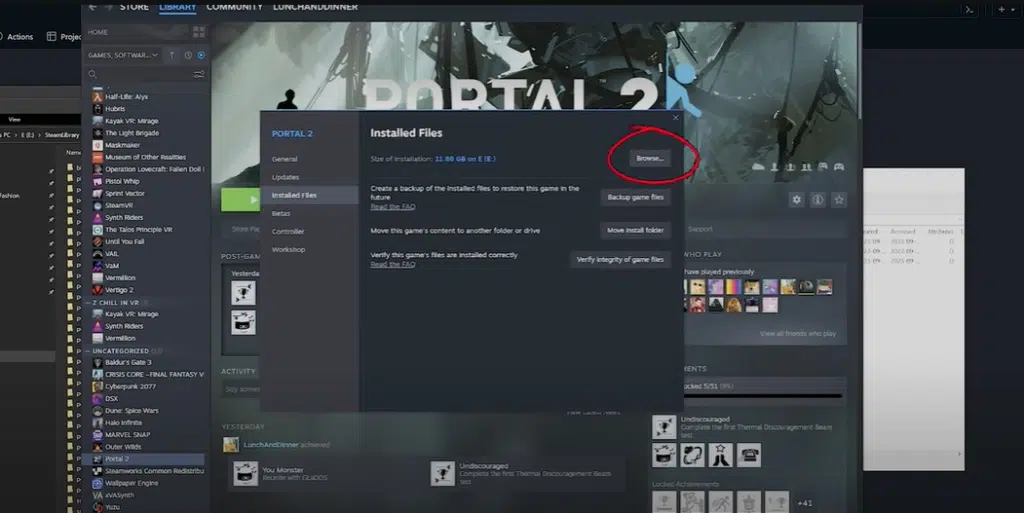Viewport: 1024px width, 513px height.
Task: Toggle the ready-to-play filter icon
Action: coord(201,55)
